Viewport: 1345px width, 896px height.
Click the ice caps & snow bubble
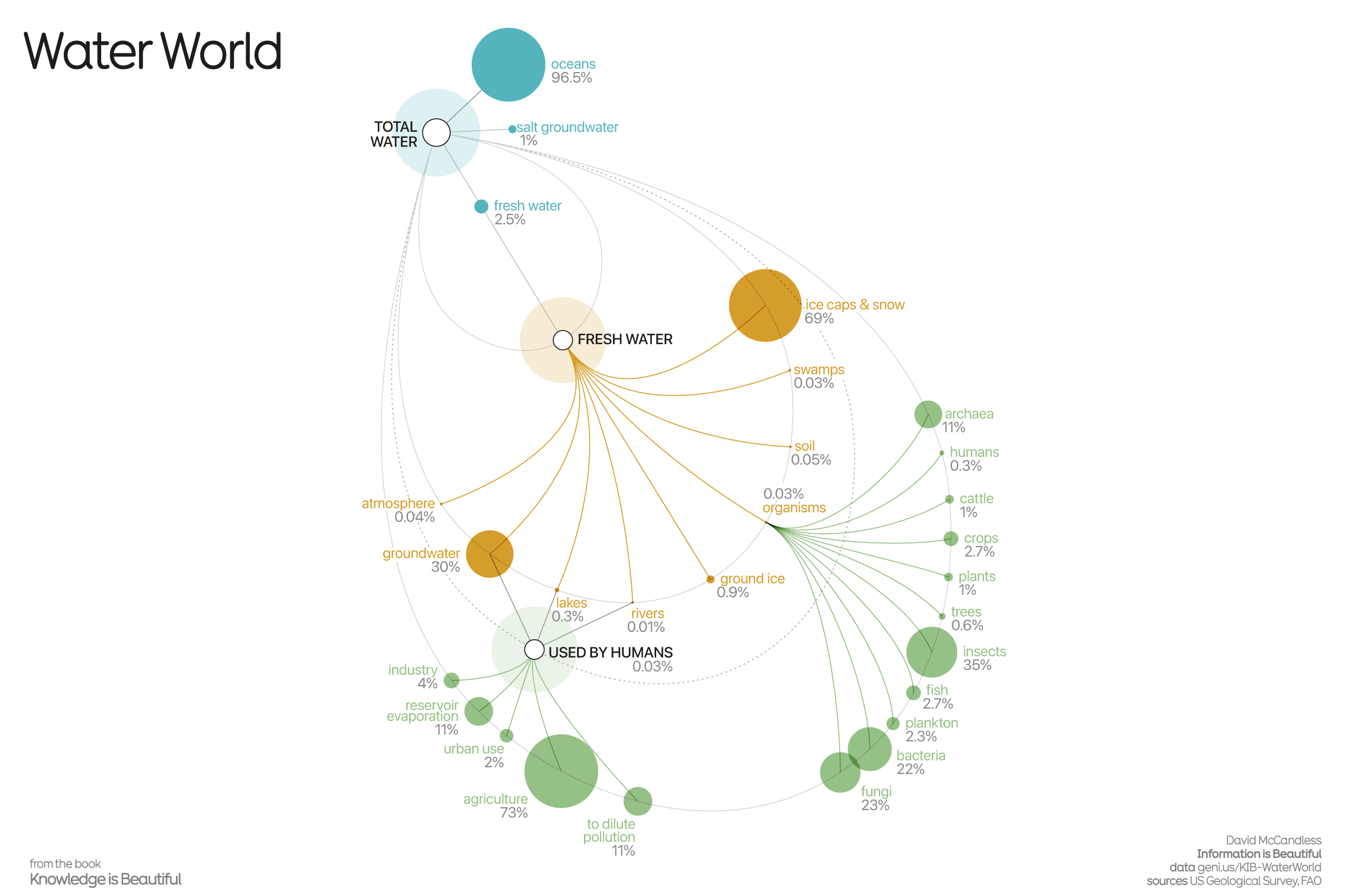coord(765,305)
